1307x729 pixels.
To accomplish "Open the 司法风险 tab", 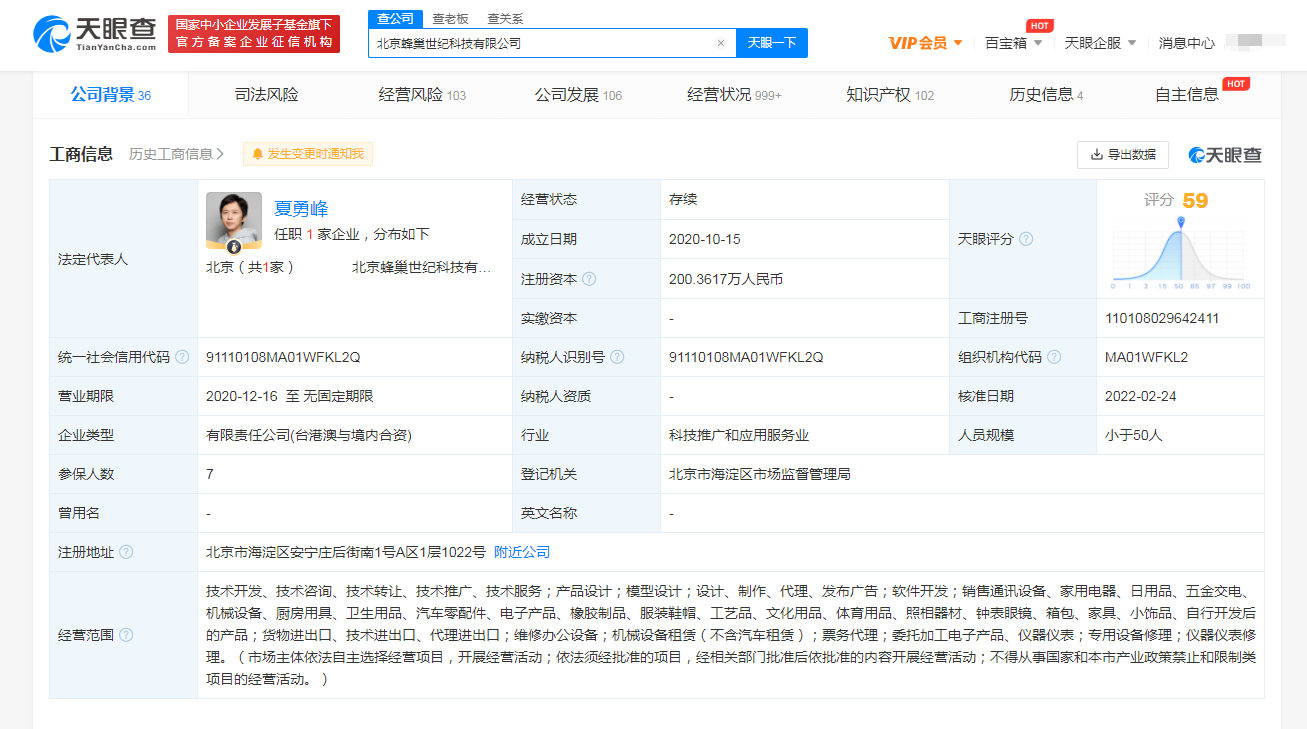I will click(267, 95).
